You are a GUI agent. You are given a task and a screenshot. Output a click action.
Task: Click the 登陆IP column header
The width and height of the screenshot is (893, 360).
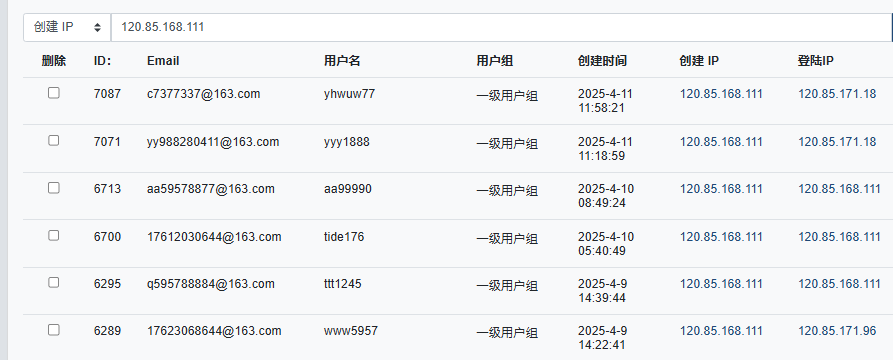click(816, 61)
